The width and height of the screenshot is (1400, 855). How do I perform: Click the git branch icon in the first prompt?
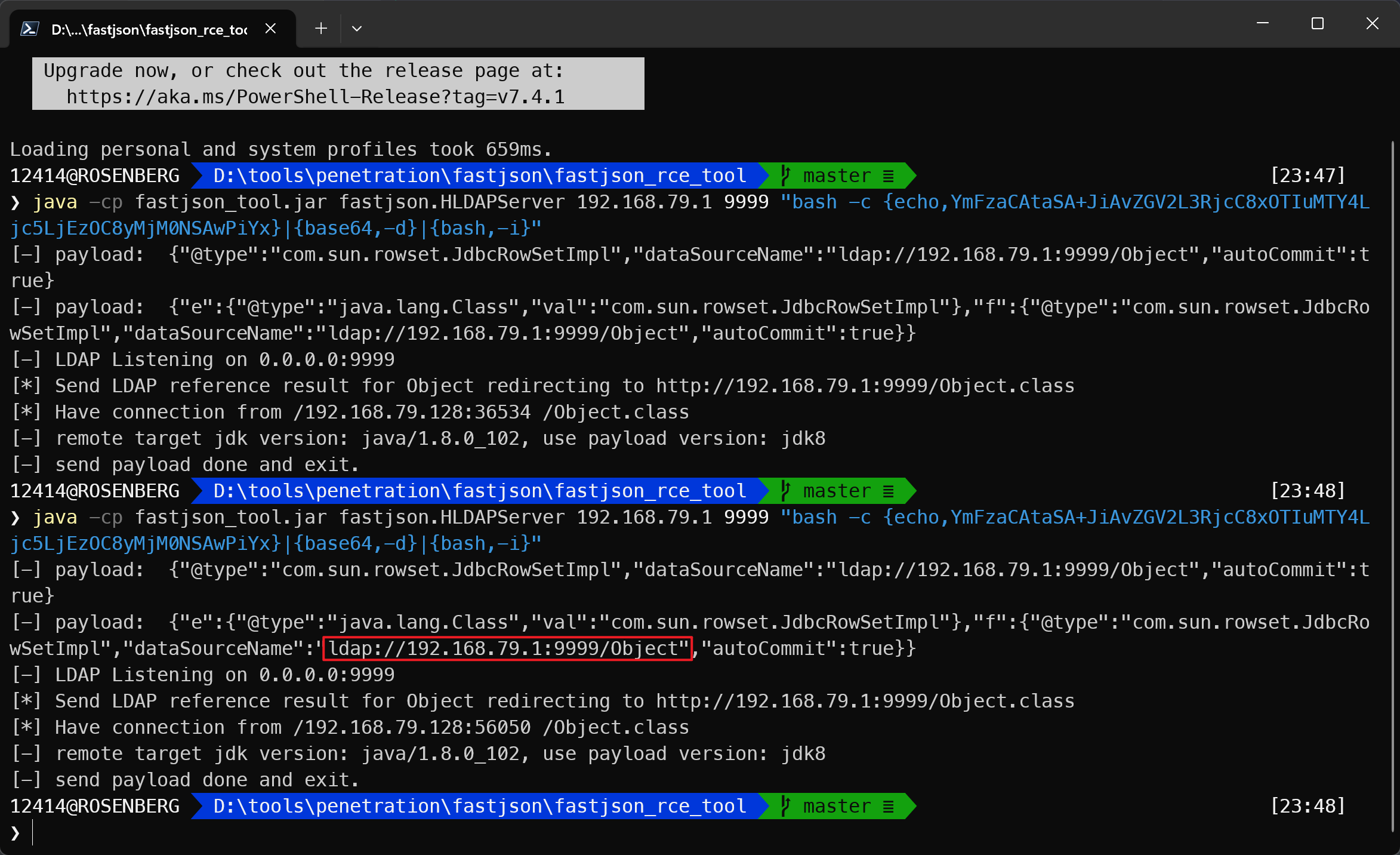point(786,176)
